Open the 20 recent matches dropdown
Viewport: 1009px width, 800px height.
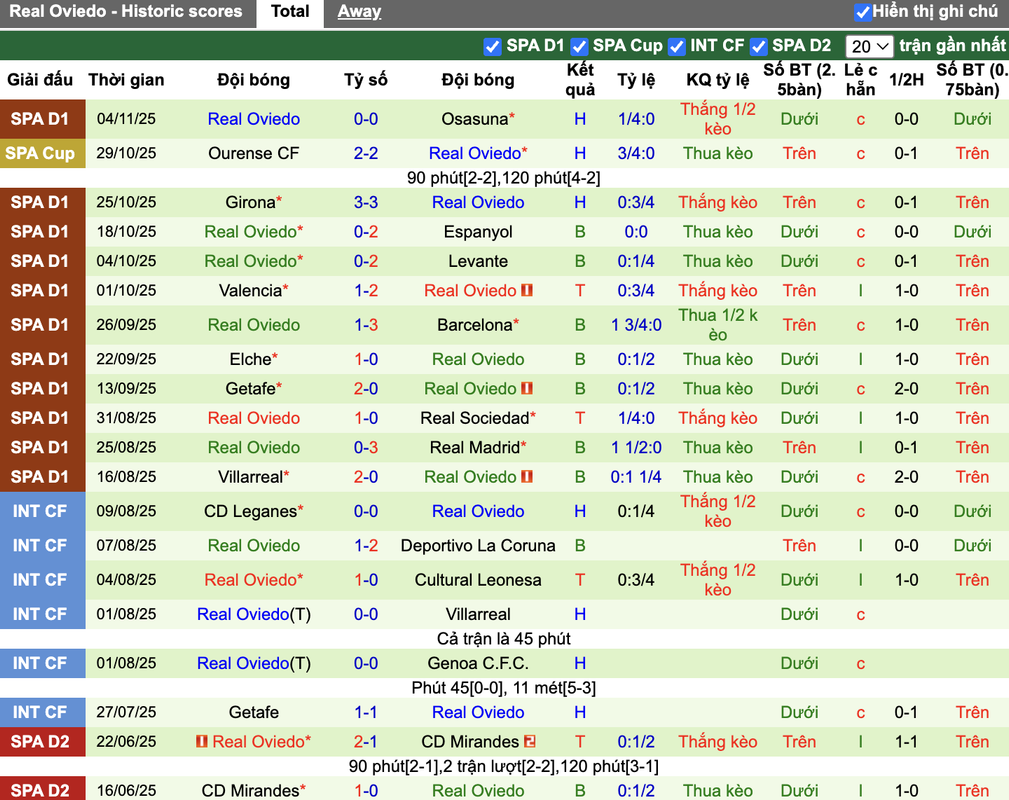coord(869,46)
